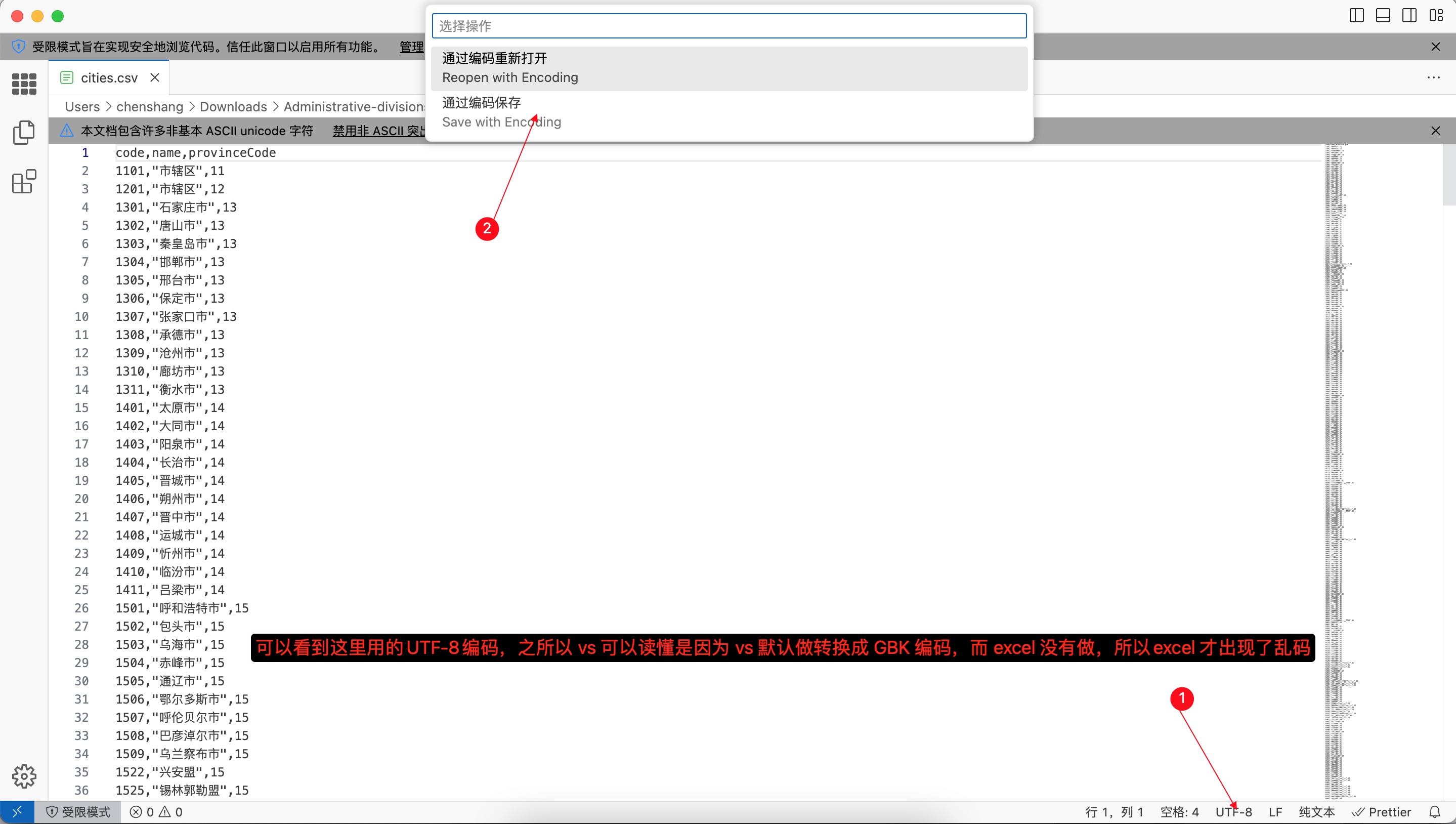Open the LF line ending selector

click(1275, 812)
